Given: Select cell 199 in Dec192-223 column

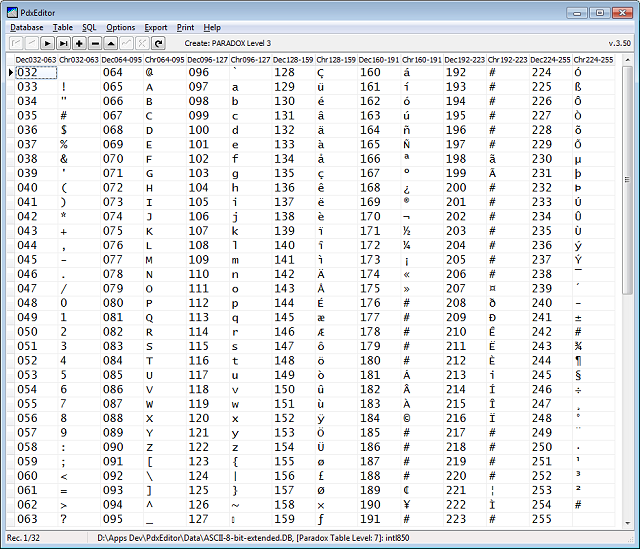Looking at the screenshot, I should tap(464, 173).
